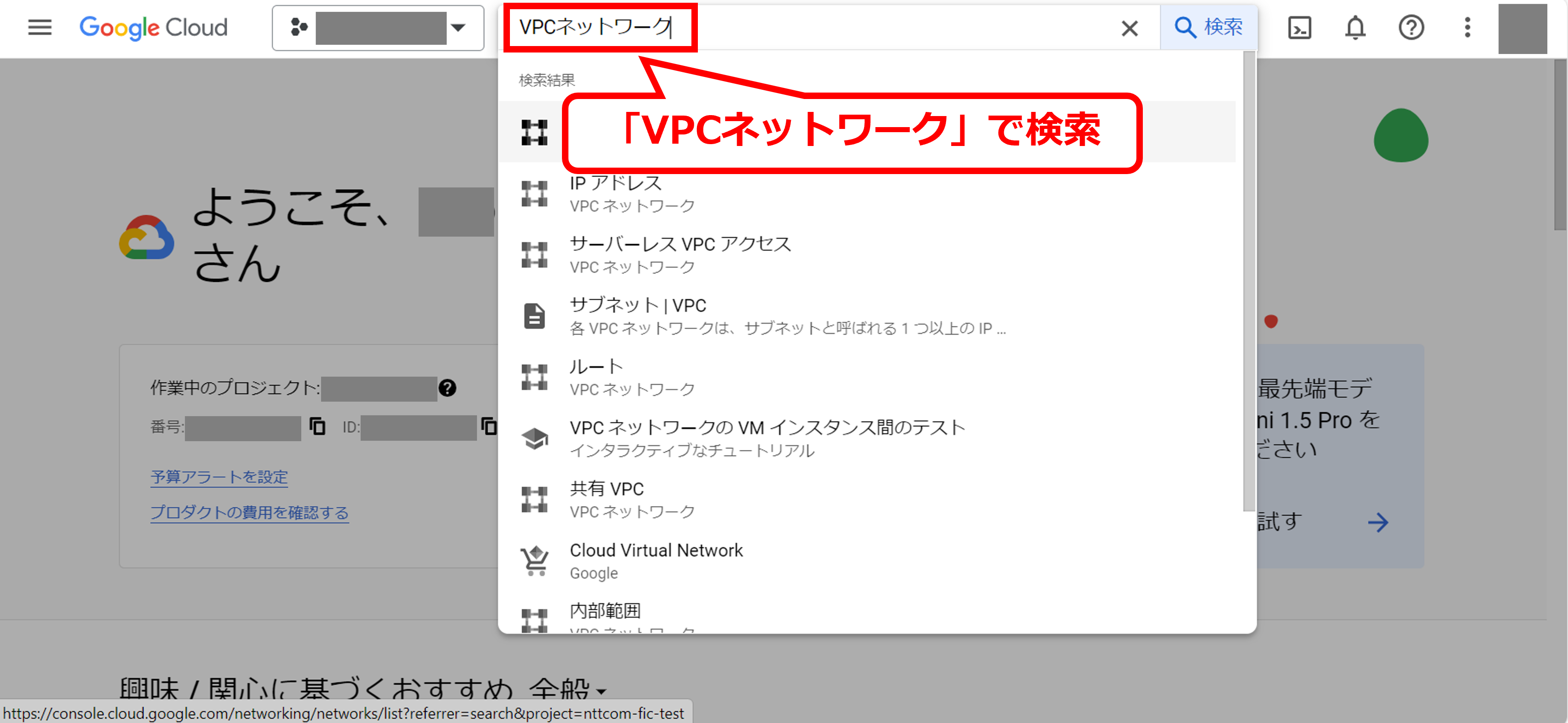Copy the project number
This screenshot has height=723, width=1568.
pos(317,426)
